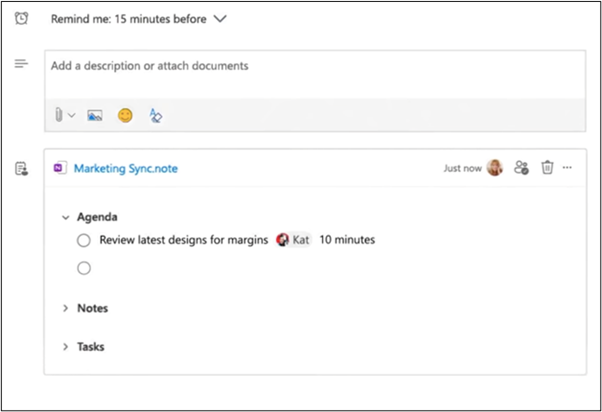The height and width of the screenshot is (412, 602).
Task: Click the text formatting painter icon
Action: [155, 115]
